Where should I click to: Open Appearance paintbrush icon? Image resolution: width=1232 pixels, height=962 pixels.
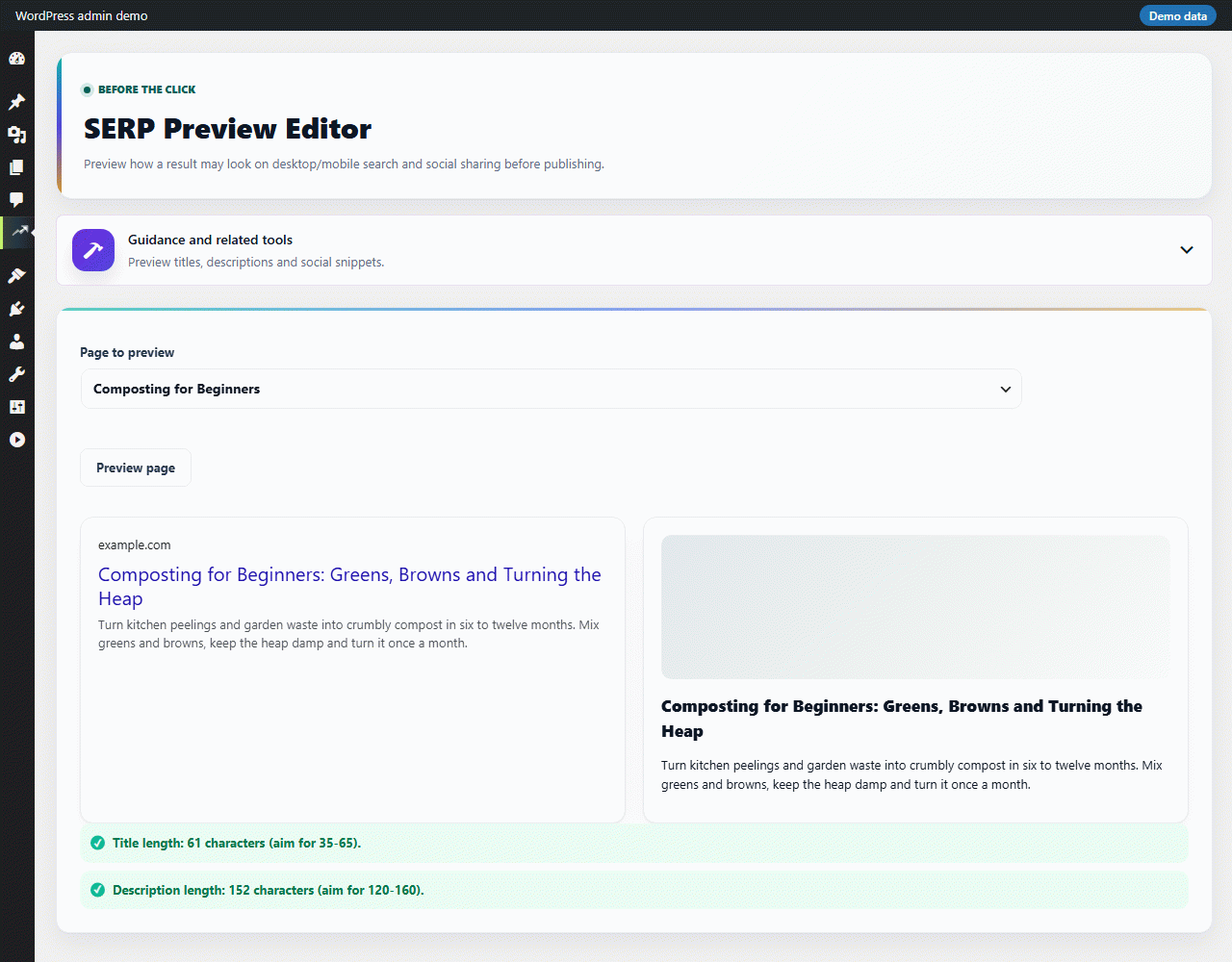(16, 276)
